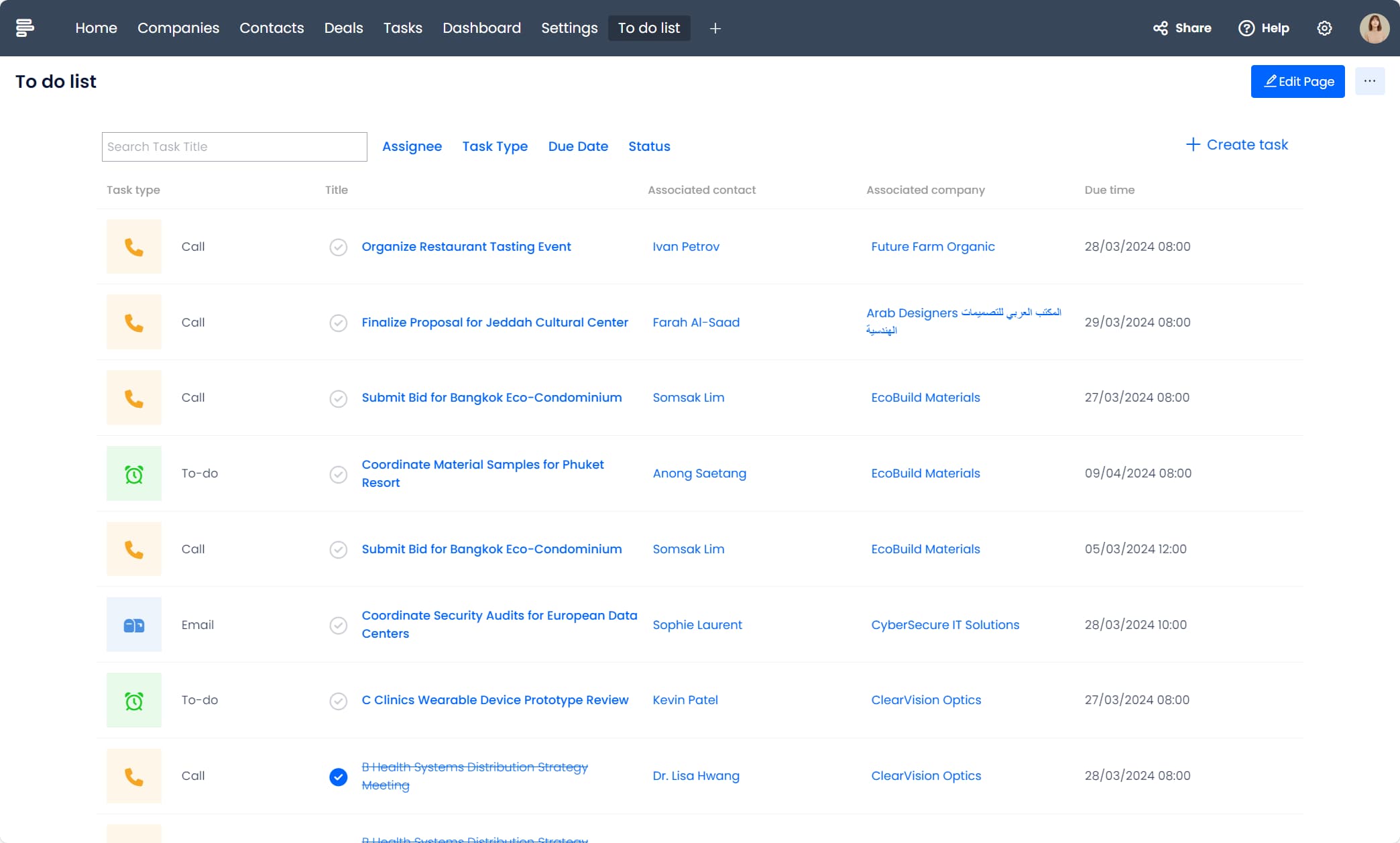The height and width of the screenshot is (843, 1400).
Task: Mark Finalize Proposal for Jeddah complete
Action: click(x=339, y=323)
